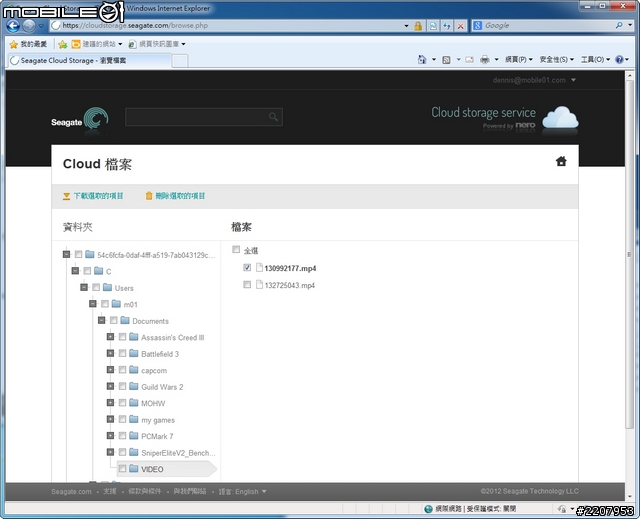
Task: Click the VIDEO folder icon
Action: 133,468
